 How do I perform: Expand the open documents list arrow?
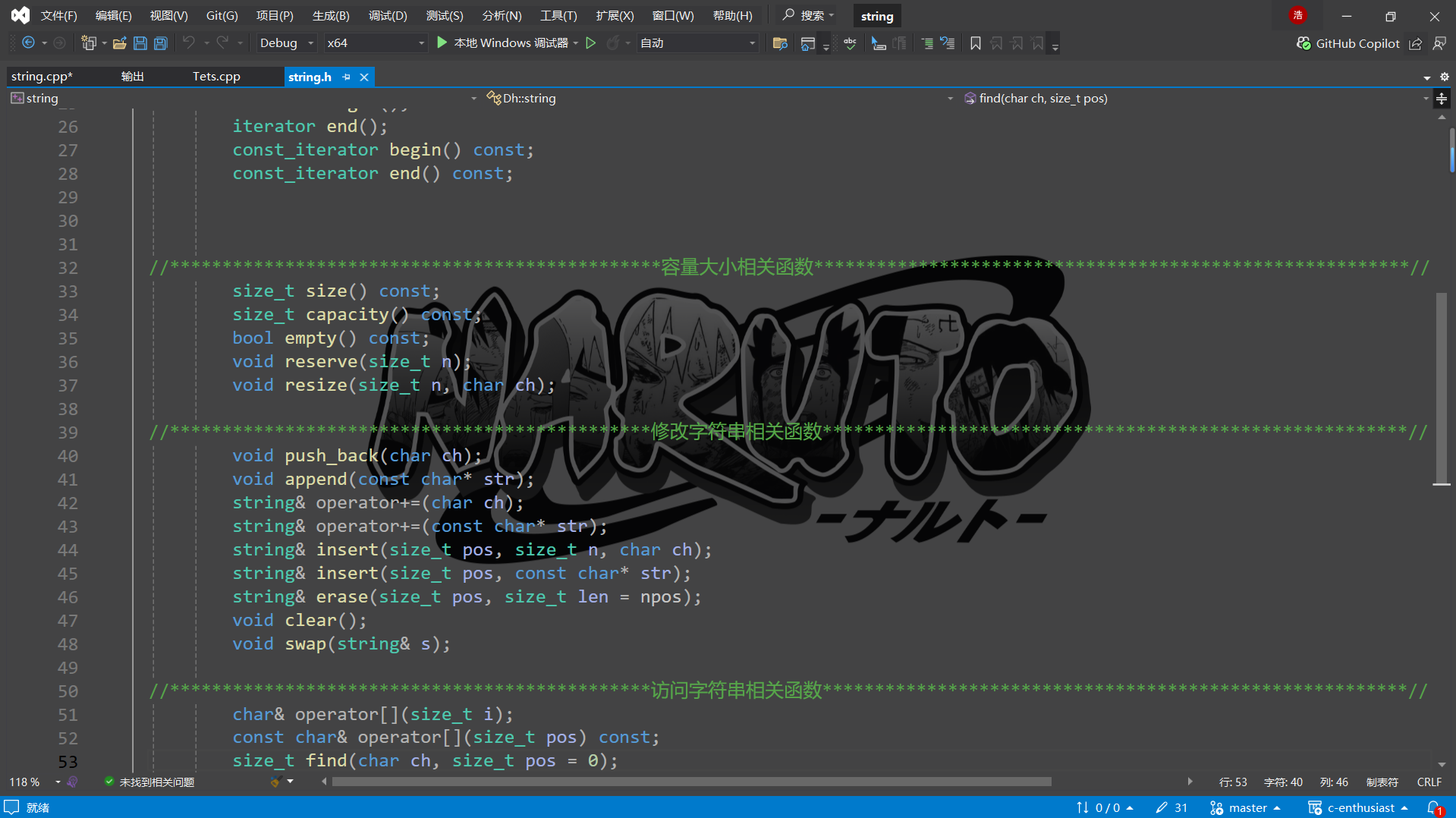coord(1427,77)
